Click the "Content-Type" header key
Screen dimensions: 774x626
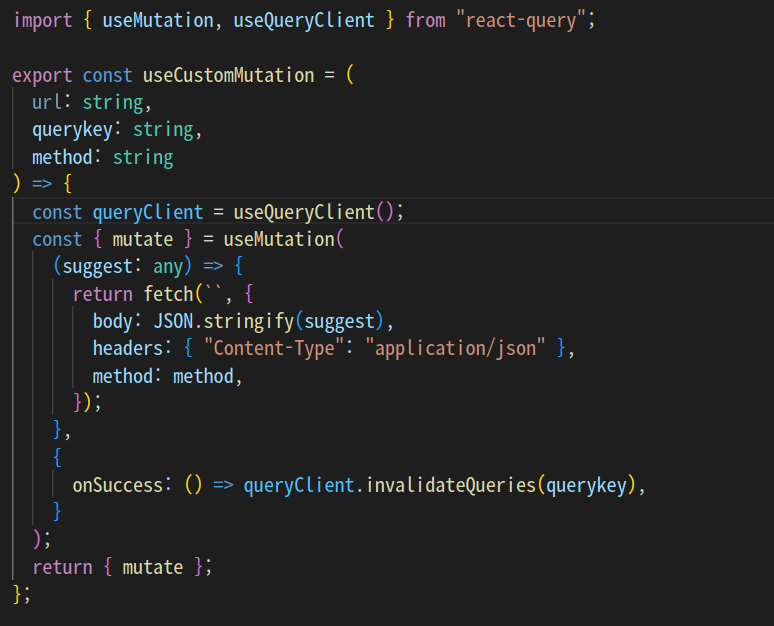pos(274,349)
